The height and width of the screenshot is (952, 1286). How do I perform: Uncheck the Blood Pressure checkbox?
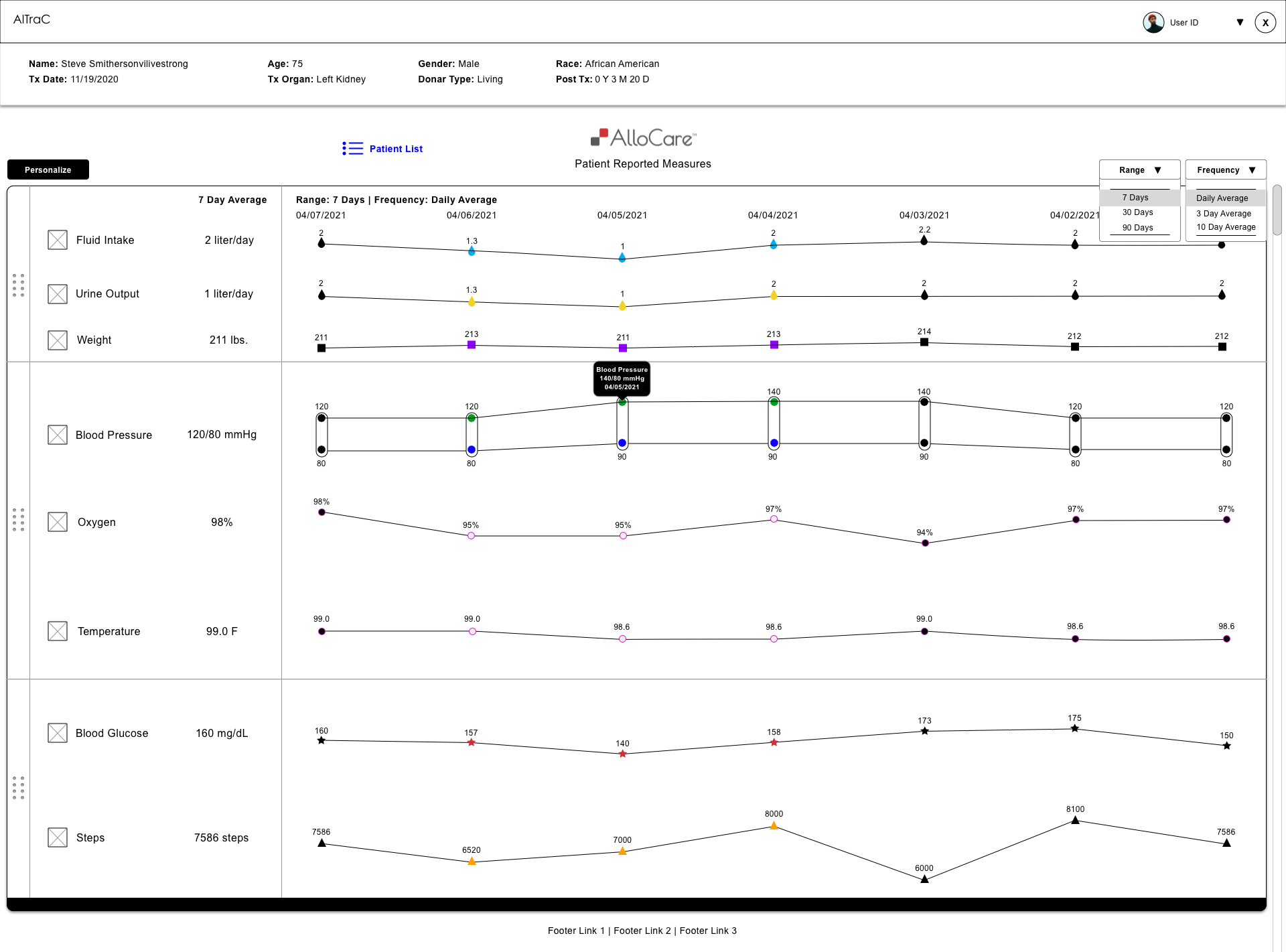(58, 435)
